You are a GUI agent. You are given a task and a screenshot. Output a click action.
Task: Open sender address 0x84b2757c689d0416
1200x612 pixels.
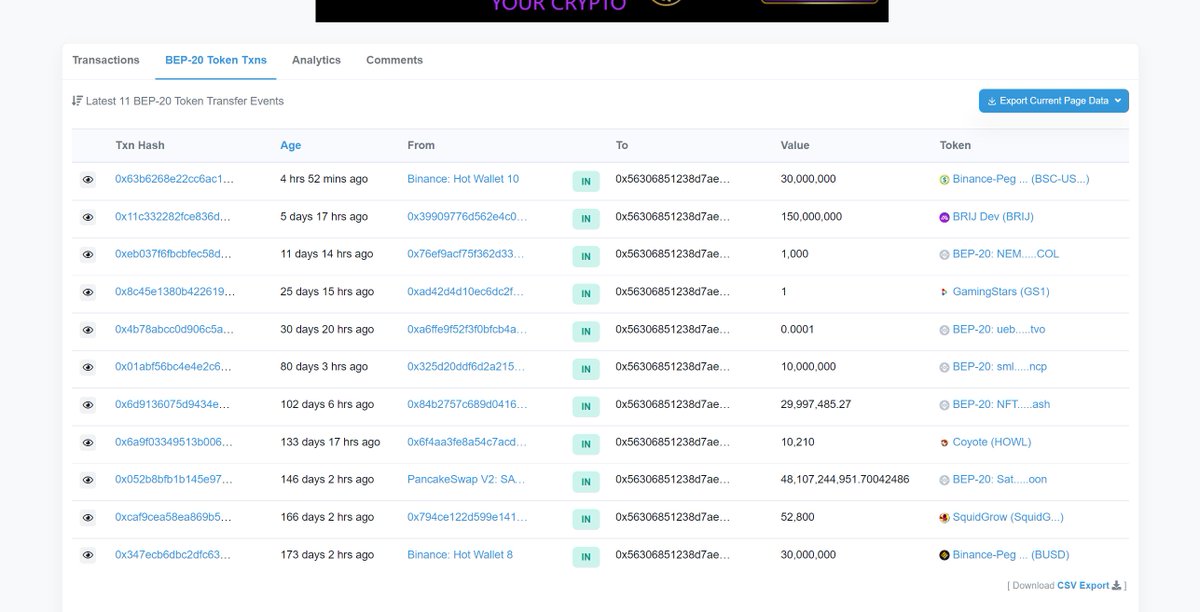pos(467,404)
